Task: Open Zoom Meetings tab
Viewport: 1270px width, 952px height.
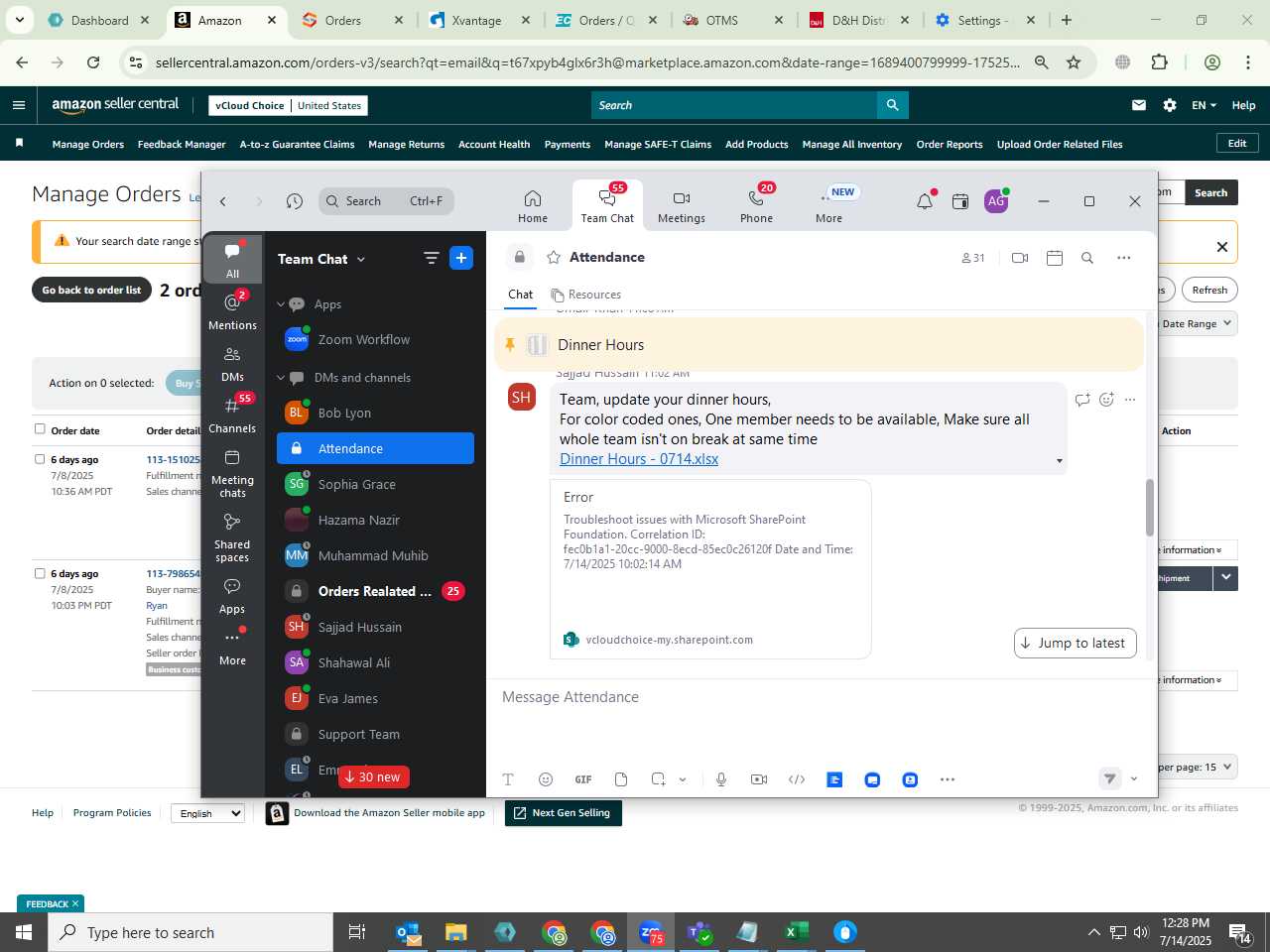Action: [x=682, y=206]
